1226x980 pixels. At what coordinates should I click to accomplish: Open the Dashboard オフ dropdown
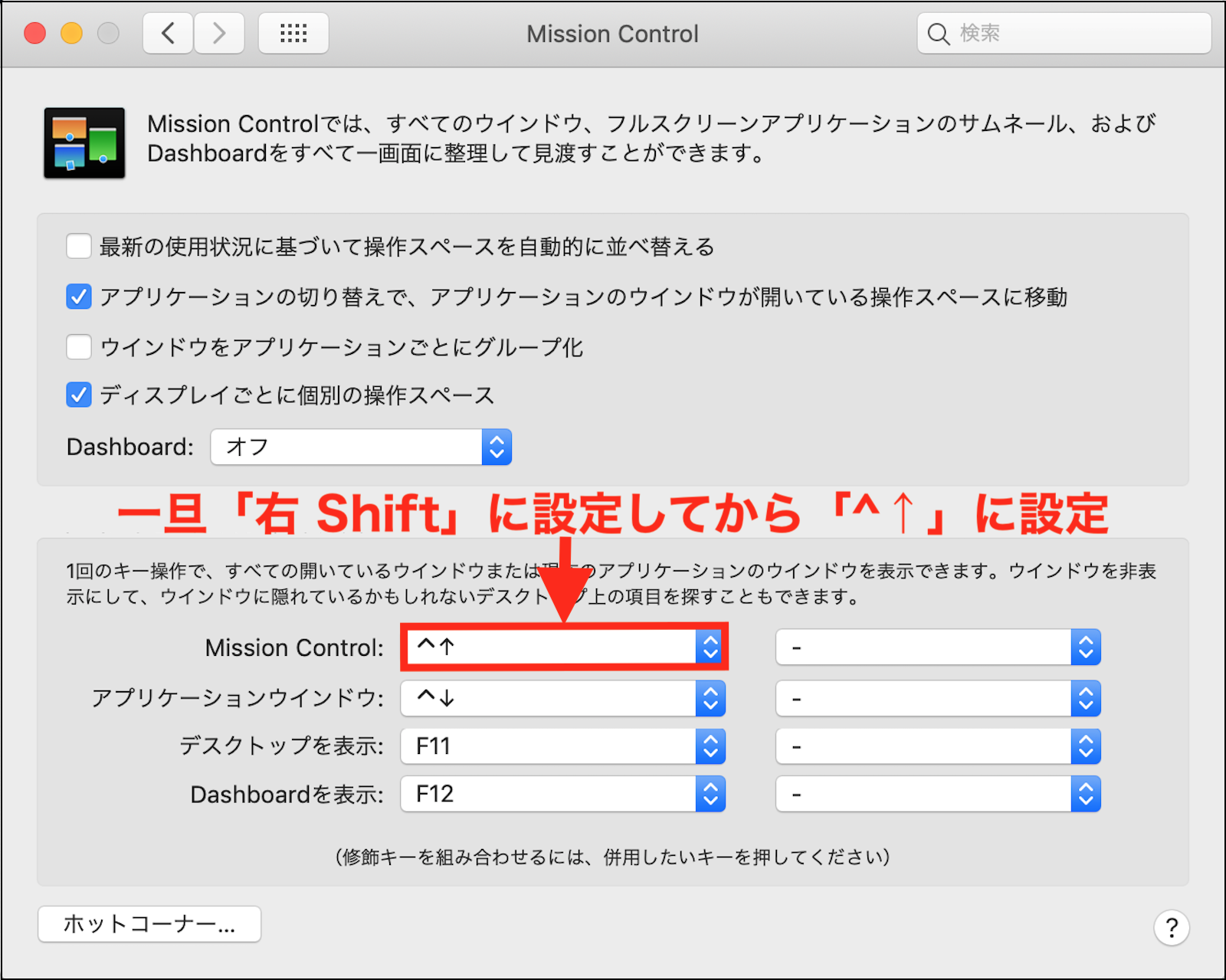coord(361,447)
